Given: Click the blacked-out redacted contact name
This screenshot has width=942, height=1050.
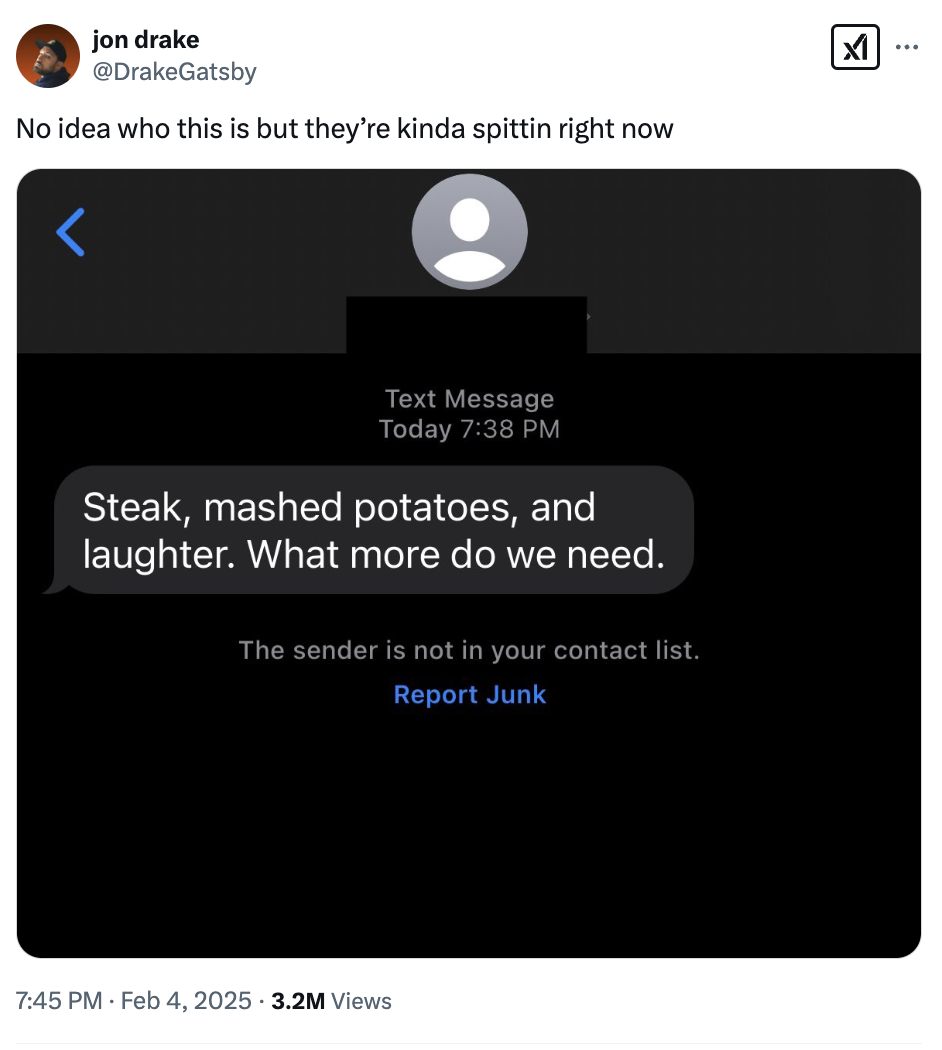Looking at the screenshot, I should [x=466, y=324].
